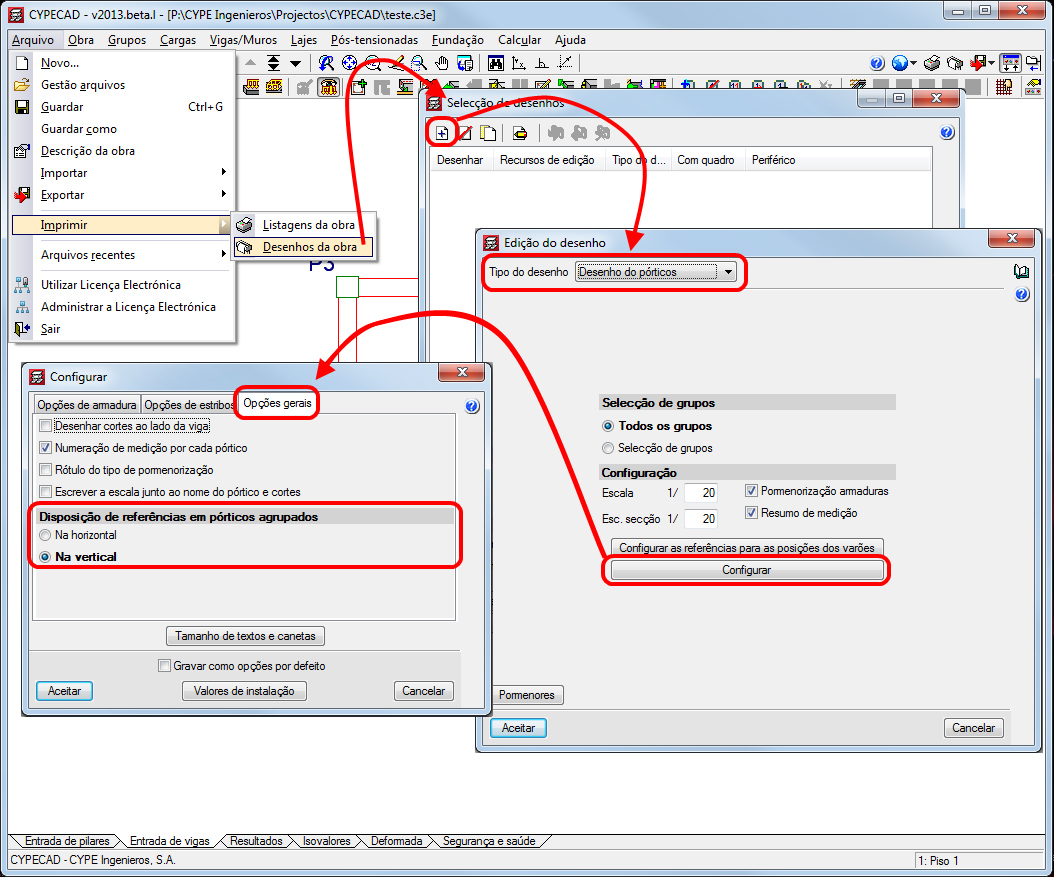The image size is (1054, 877).
Task: Click the open book icon in Edição do desenho
Action: (1021, 272)
